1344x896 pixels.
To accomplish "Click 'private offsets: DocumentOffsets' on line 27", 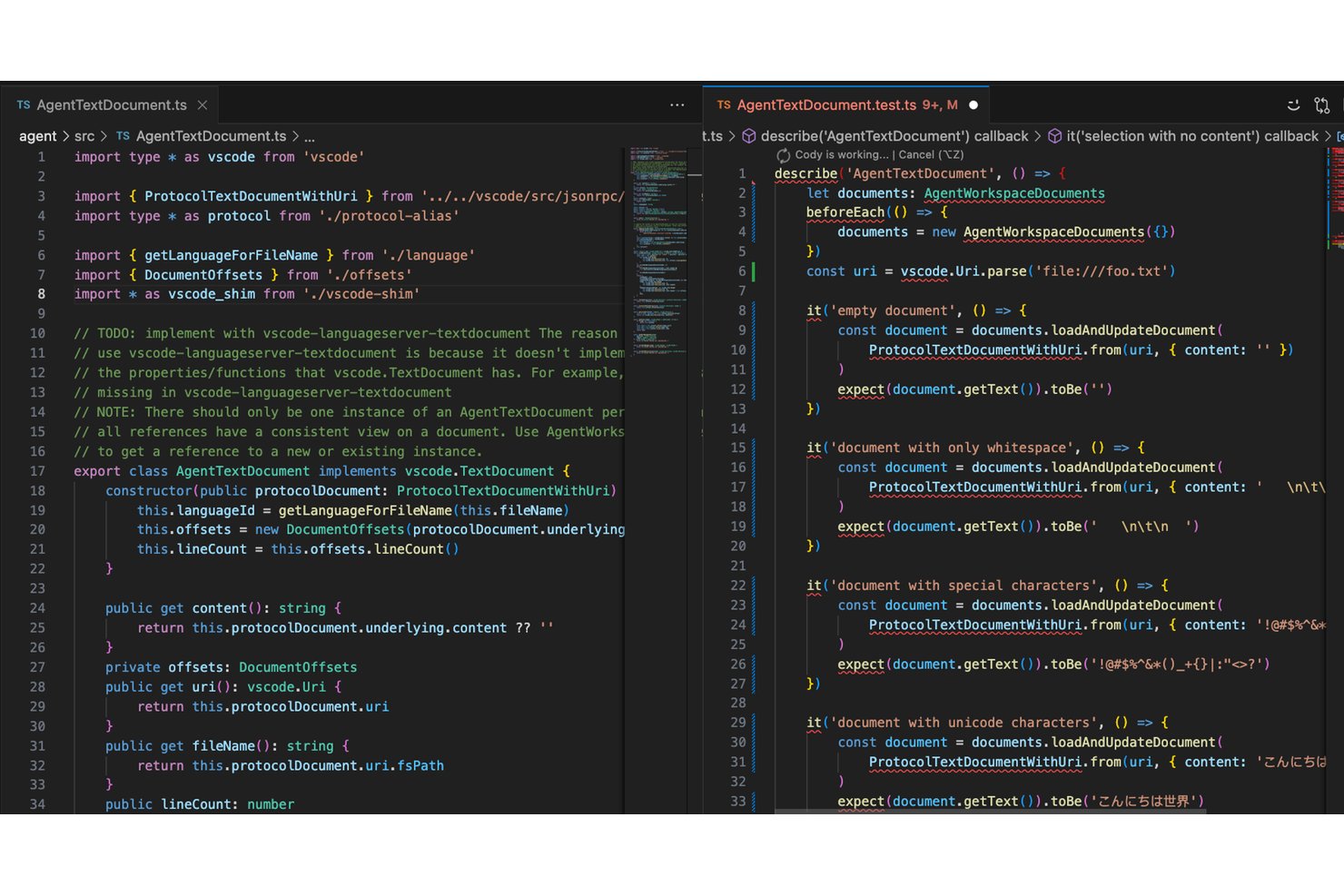I will (232, 667).
